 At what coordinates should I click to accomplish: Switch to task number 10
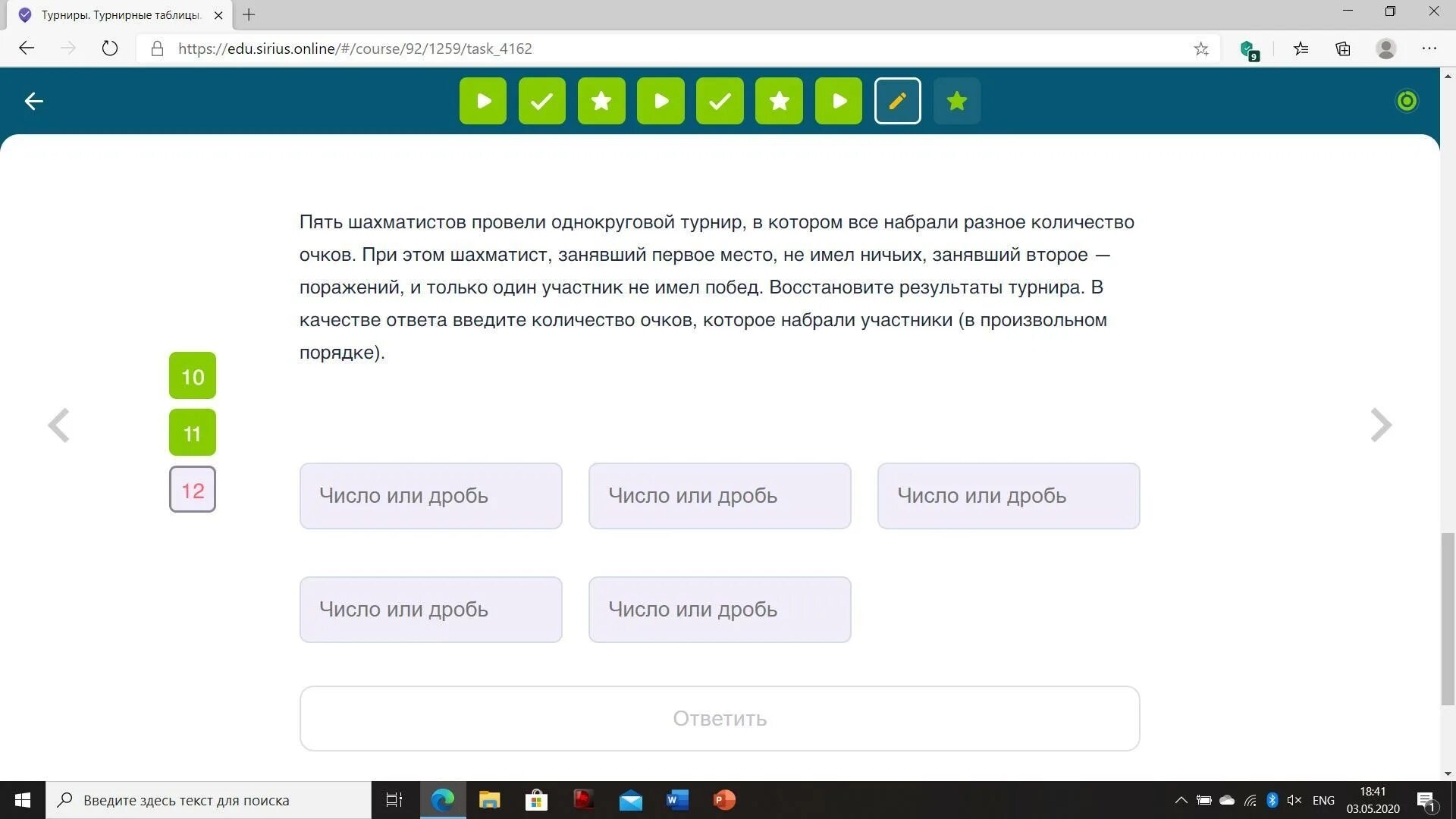point(192,376)
